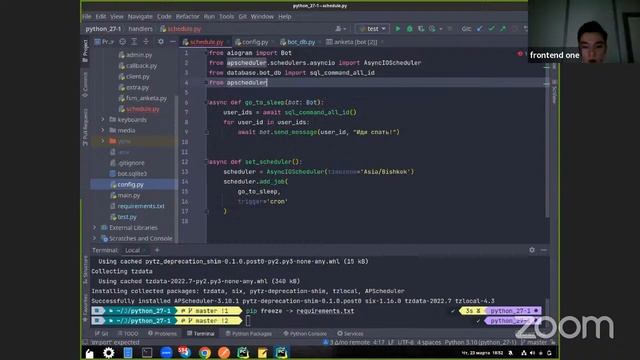
Task: Open the Python Packages tool window
Action: pos(249,333)
